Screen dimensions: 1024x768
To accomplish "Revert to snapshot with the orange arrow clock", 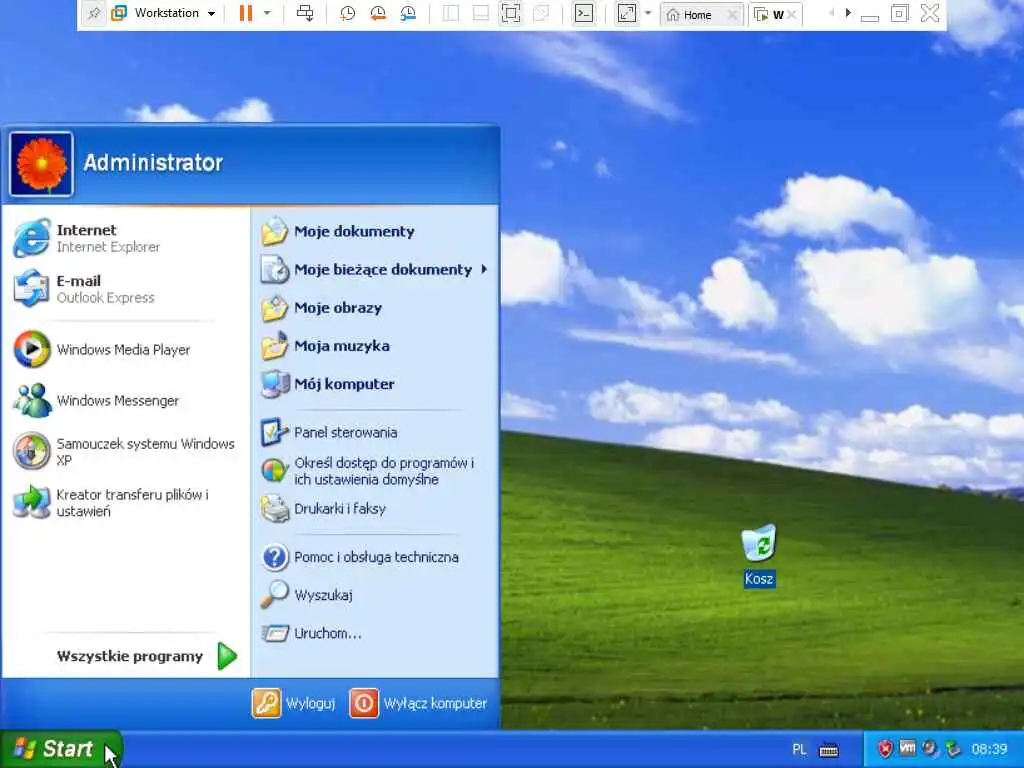I will [x=377, y=13].
